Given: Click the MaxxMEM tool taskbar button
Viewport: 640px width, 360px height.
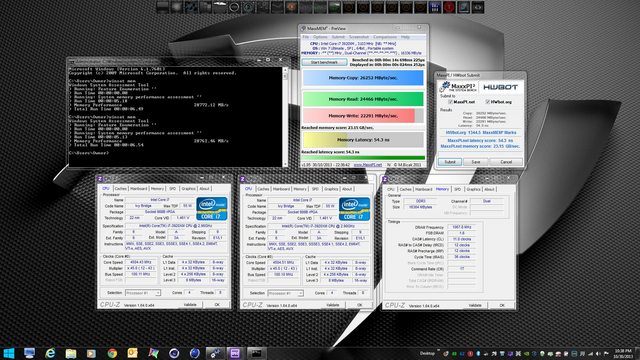Looking at the screenshot, I should 215,353.
